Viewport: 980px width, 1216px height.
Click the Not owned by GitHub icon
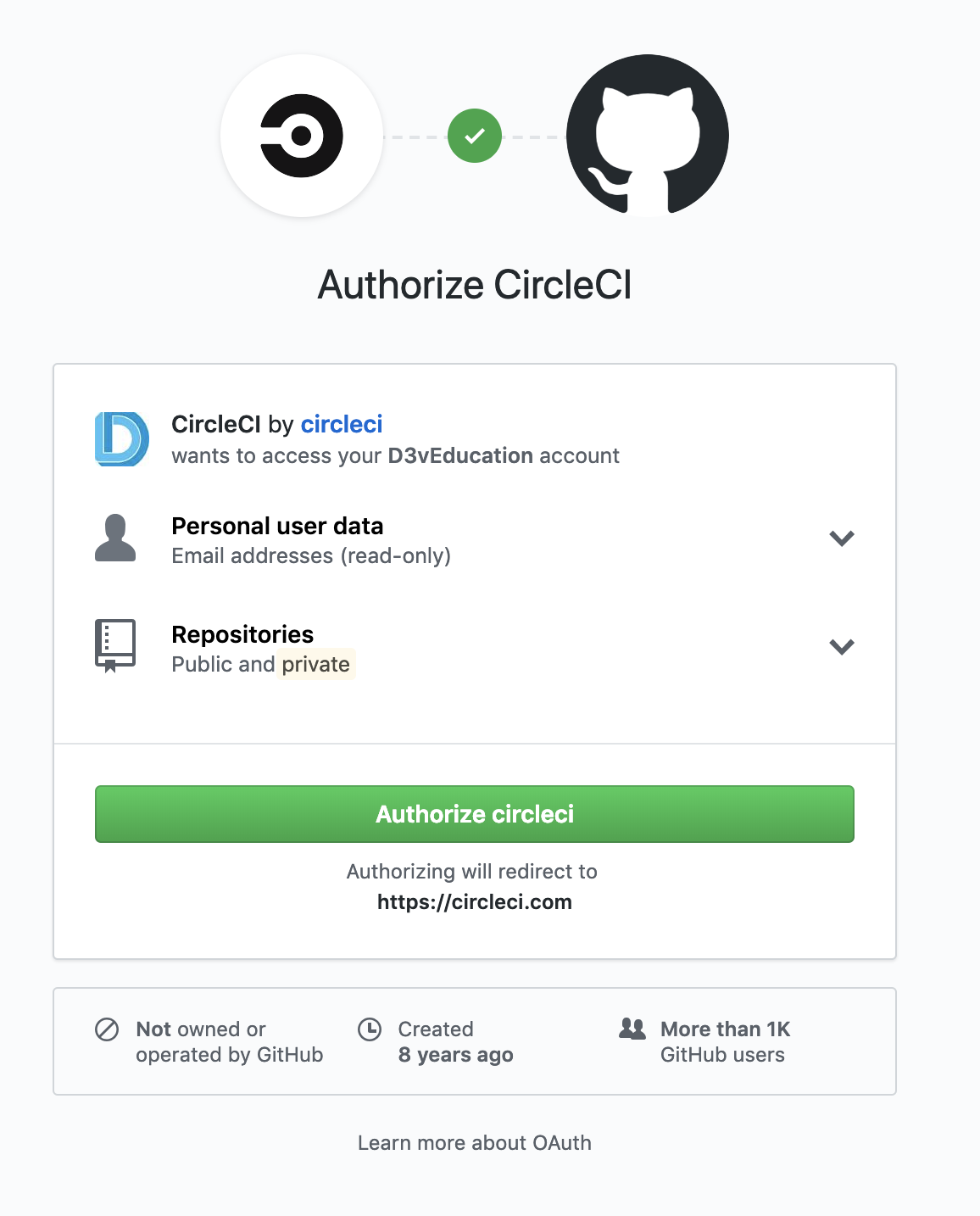107,1029
